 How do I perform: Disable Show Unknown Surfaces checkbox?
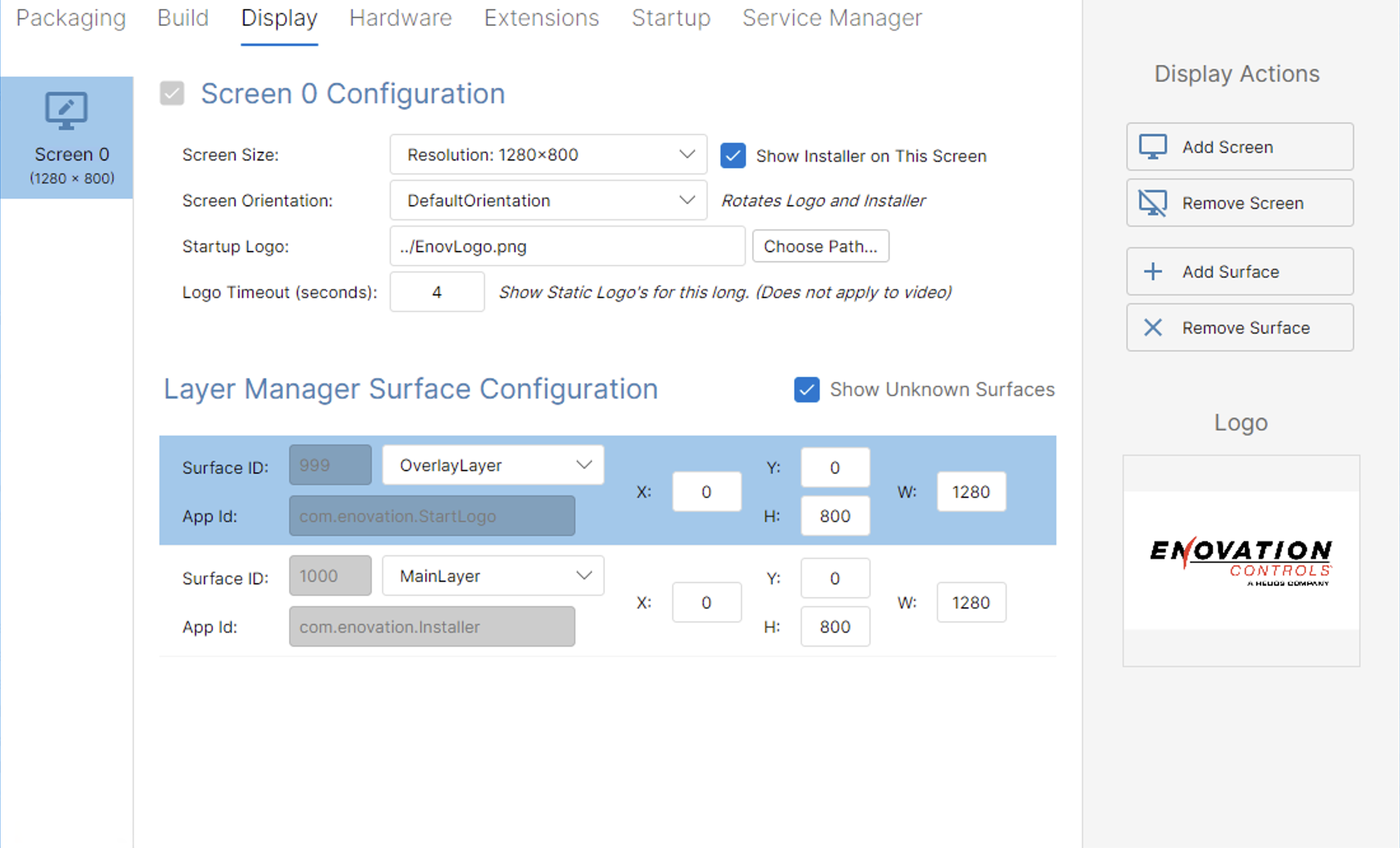pos(806,390)
